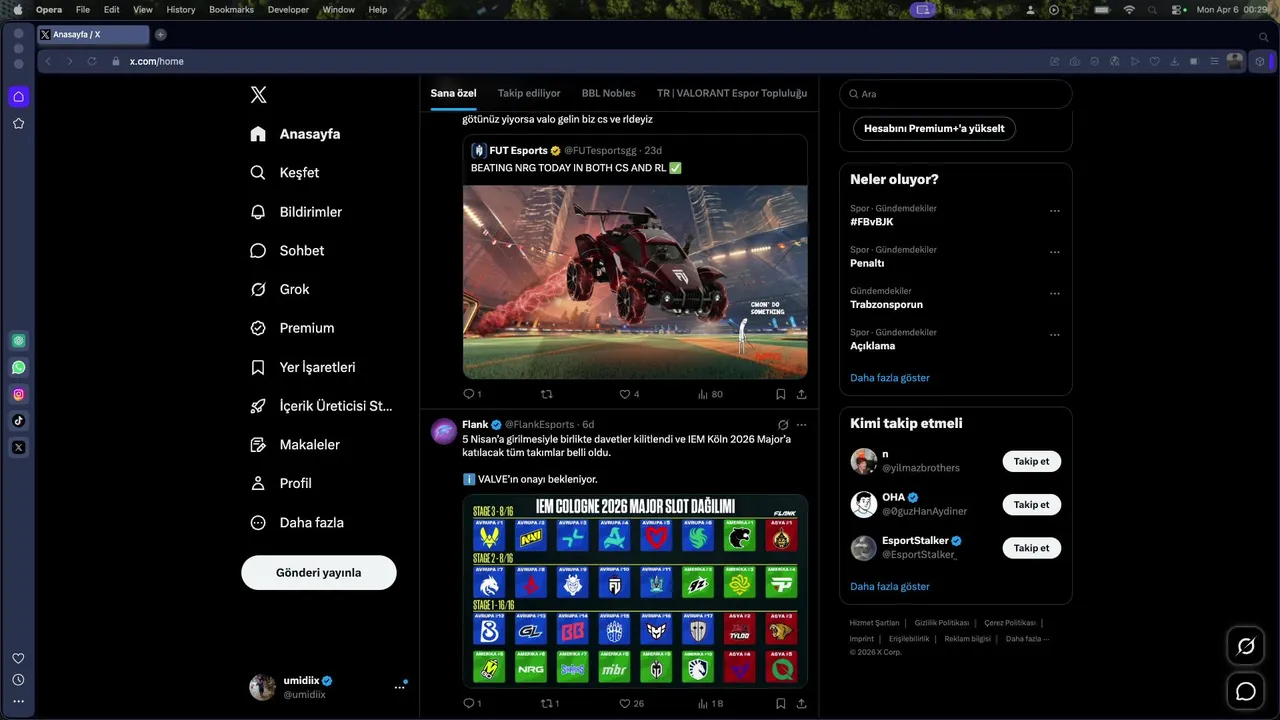
Task: Switch to TR | VALORANT Espor Topluluğu tab
Action: pos(732,93)
